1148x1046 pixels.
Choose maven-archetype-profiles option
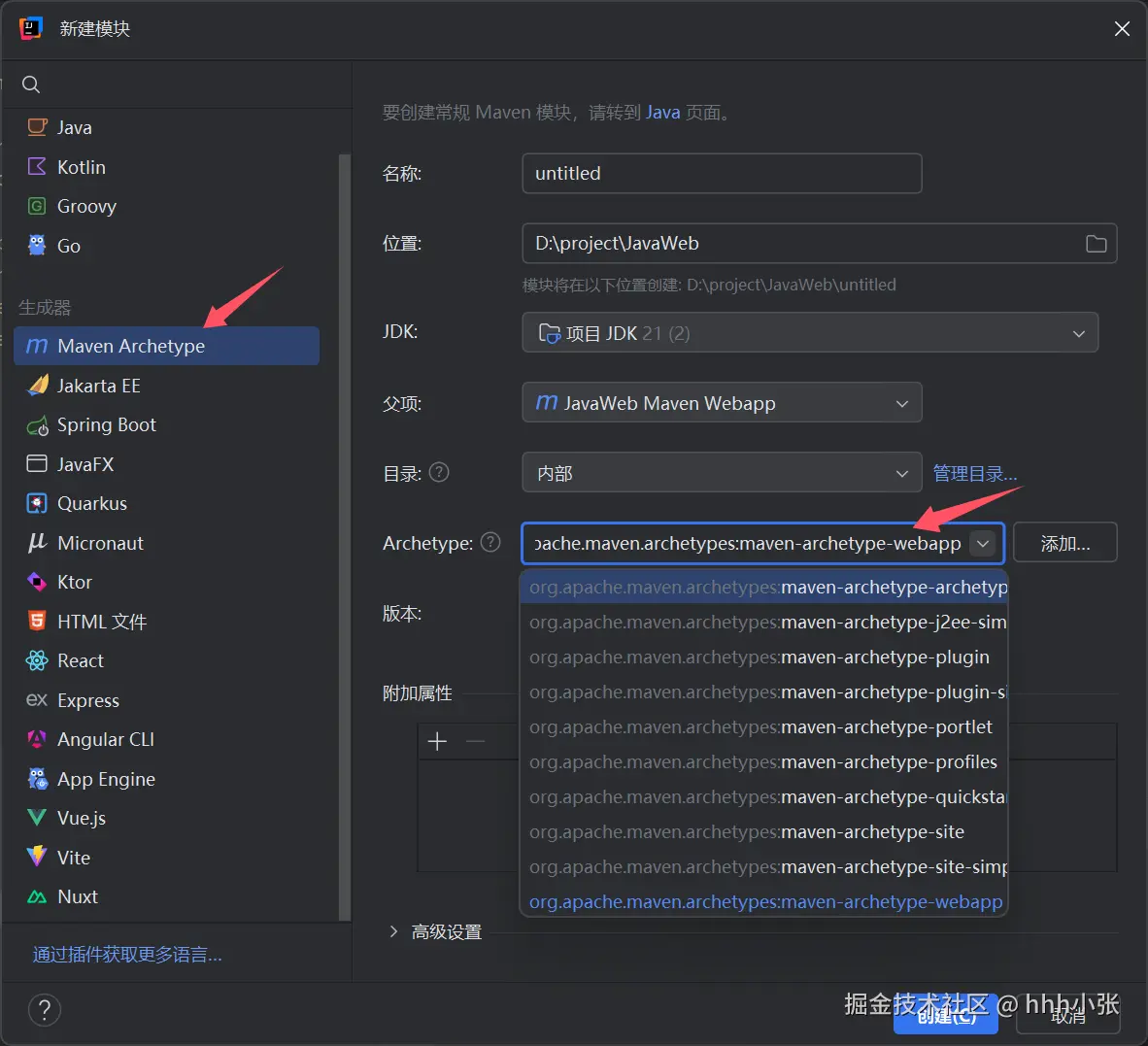[x=763, y=762]
